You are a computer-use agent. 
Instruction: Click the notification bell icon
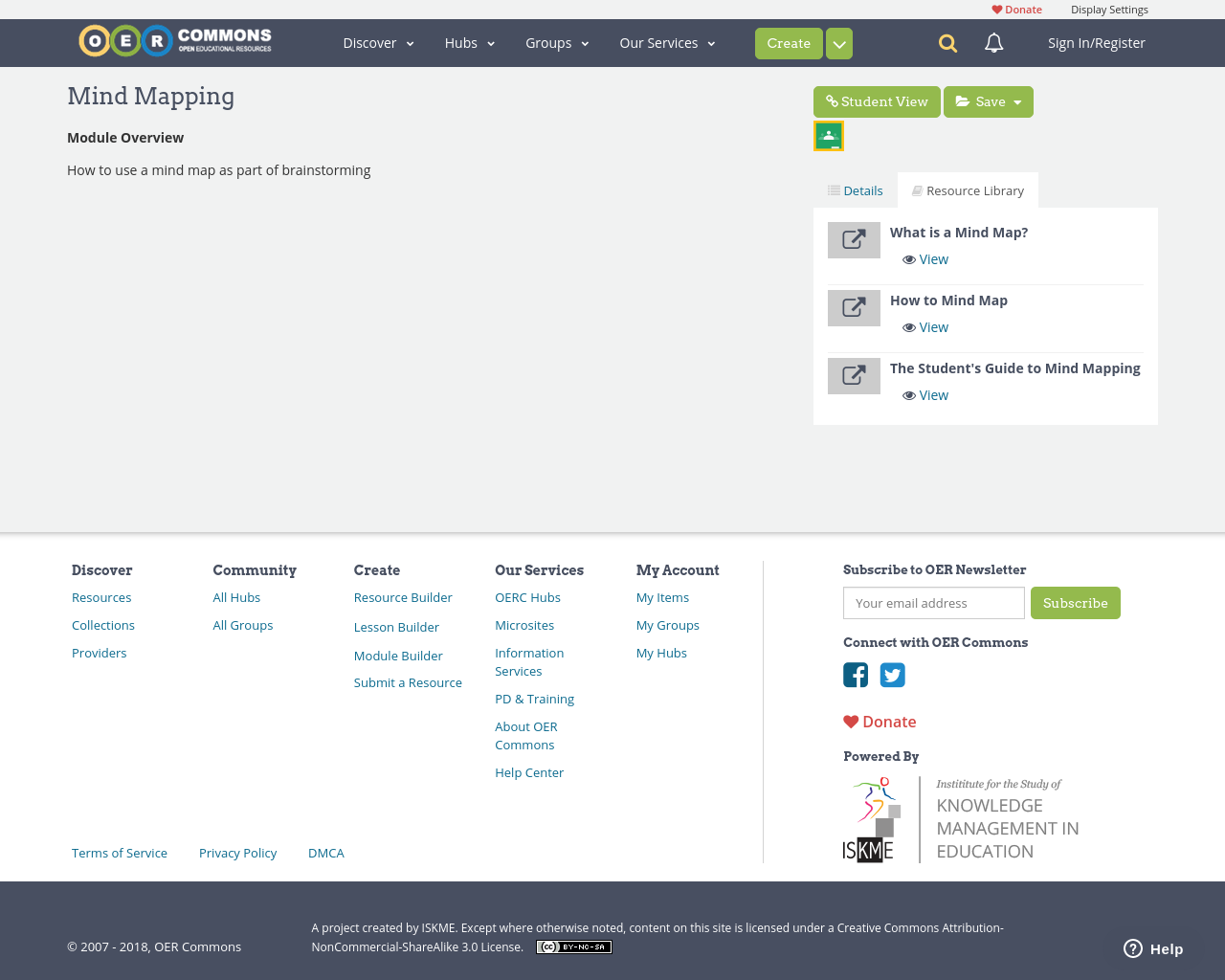point(991,43)
